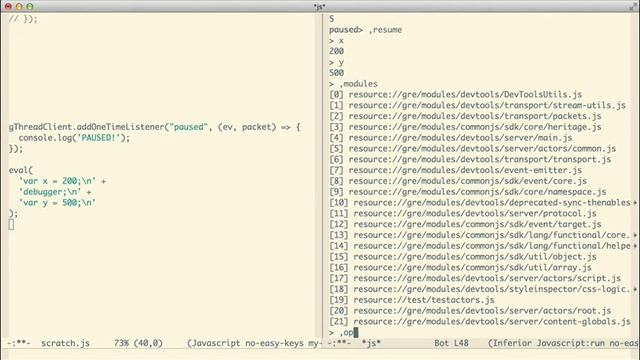This screenshot has height=360, width=640.
Task: Click the scratch.js buffer name in mode line
Action: 65,343
